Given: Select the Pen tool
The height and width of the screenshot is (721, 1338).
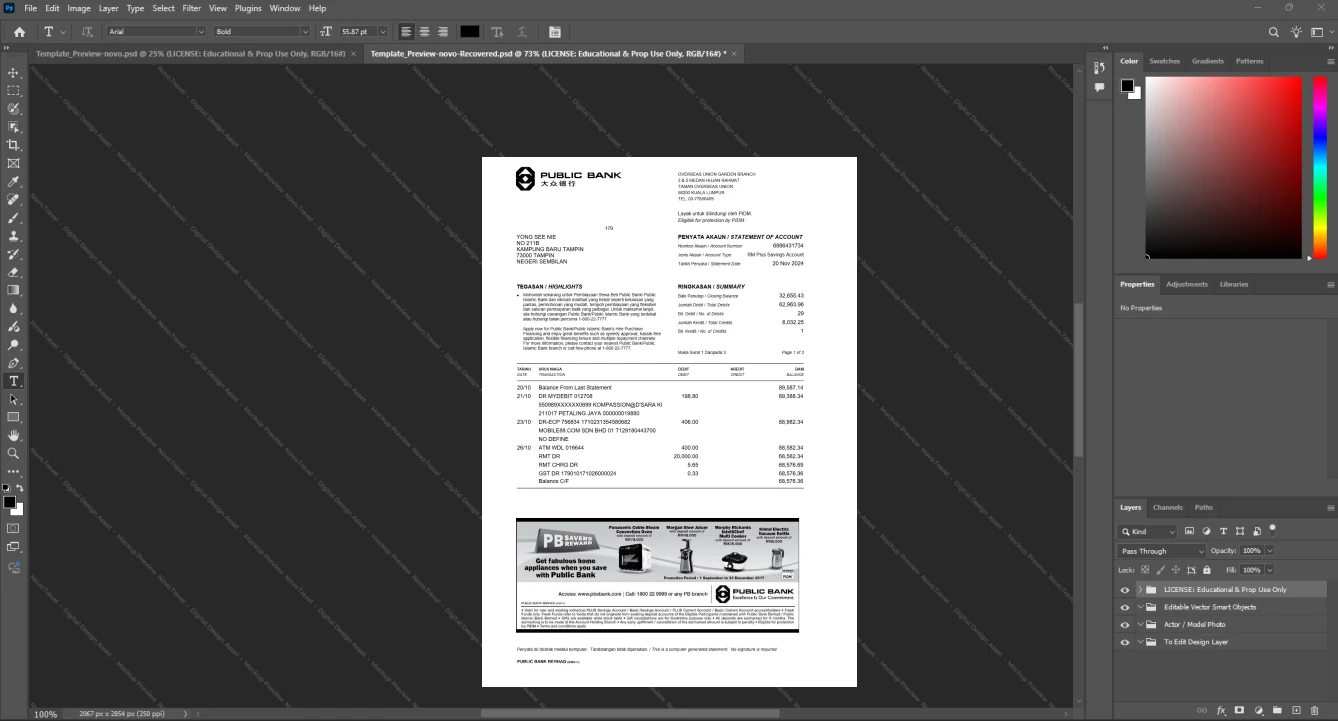Looking at the screenshot, I should coord(13,363).
